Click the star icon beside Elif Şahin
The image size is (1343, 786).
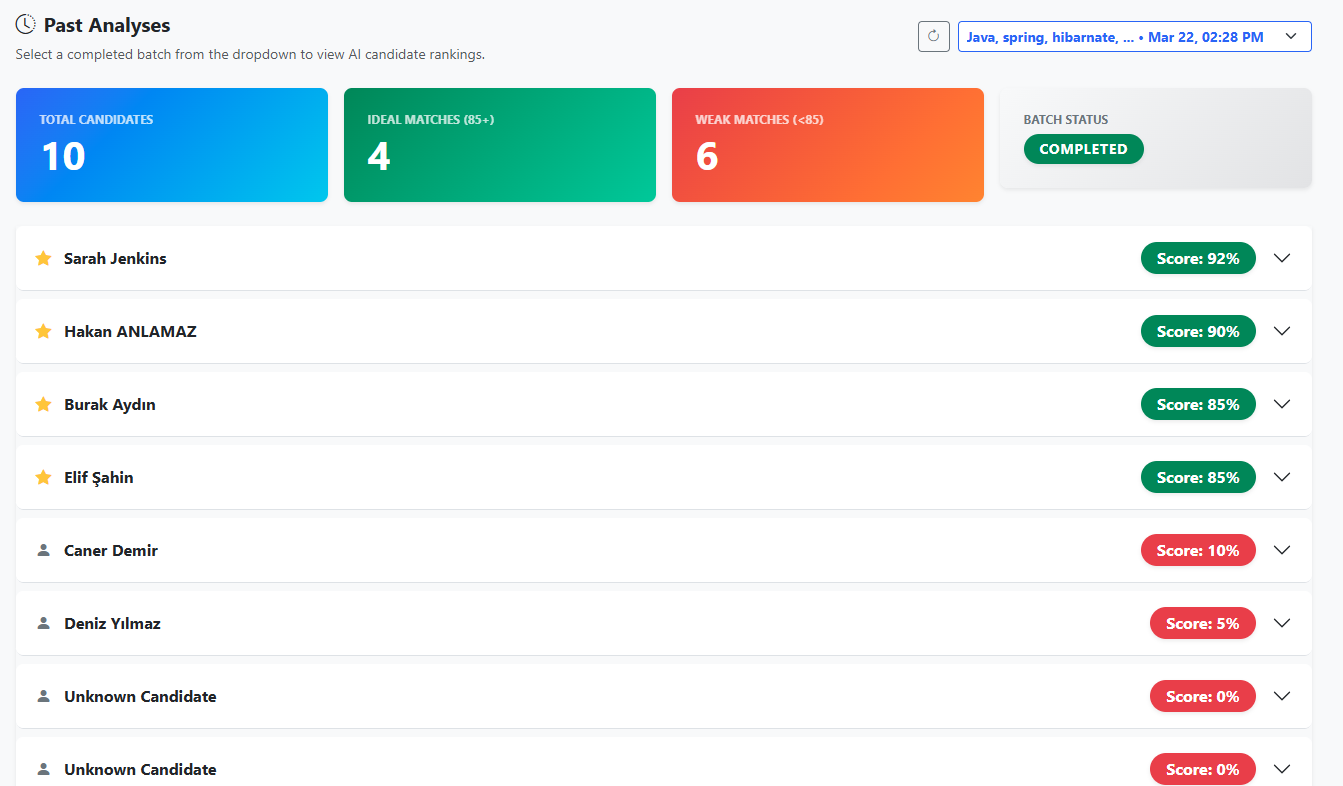(x=42, y=477)
